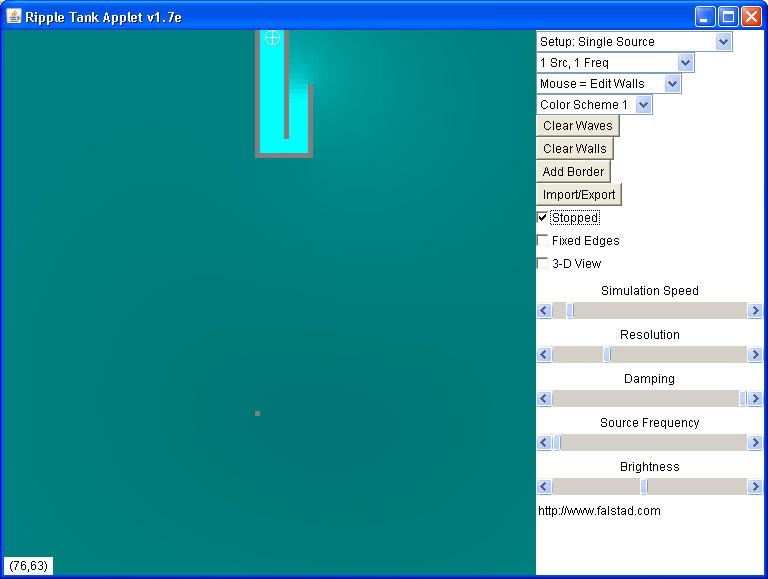The width and height of the screenshot is (768, 579).
Task: Click Resolution right arrow
Action: click(755, 355)
